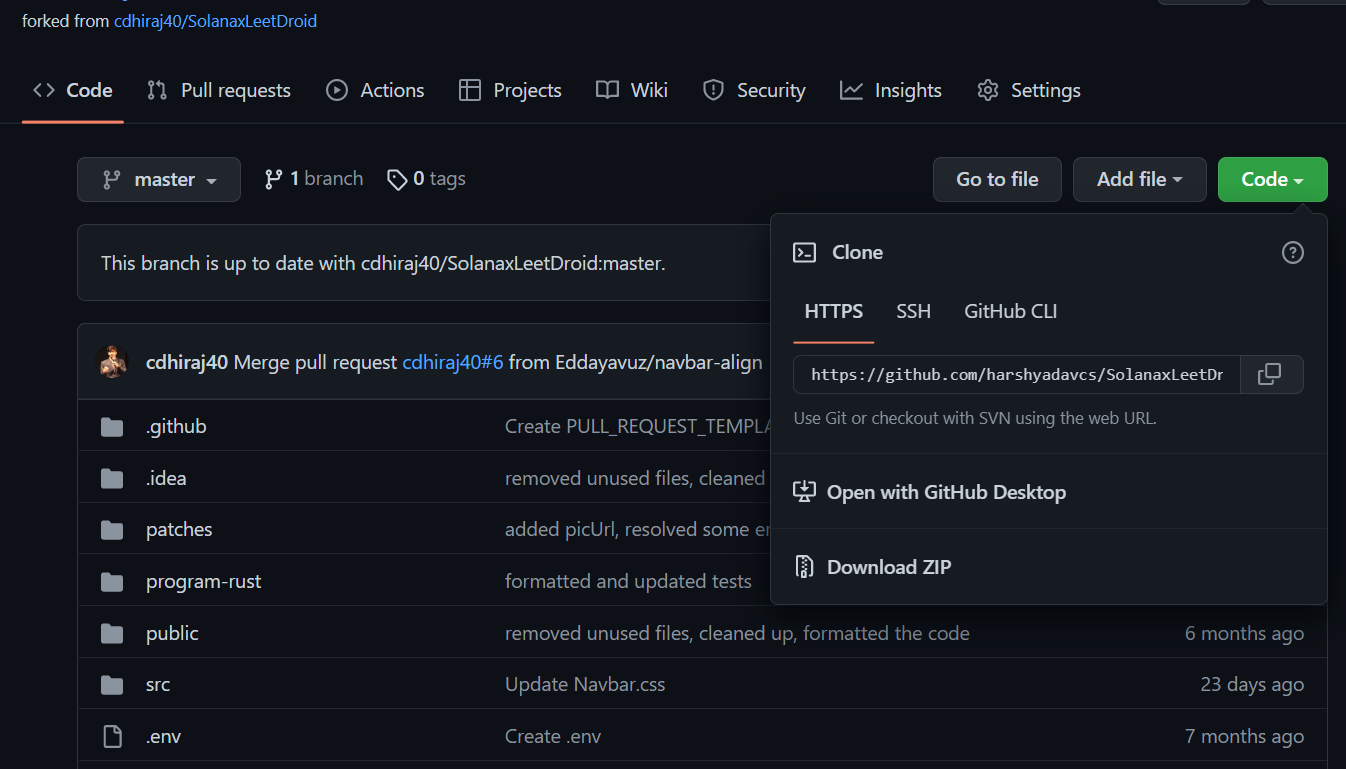Click the Projects board icon
The image size is (1346, 769).
tap(470, 90)
